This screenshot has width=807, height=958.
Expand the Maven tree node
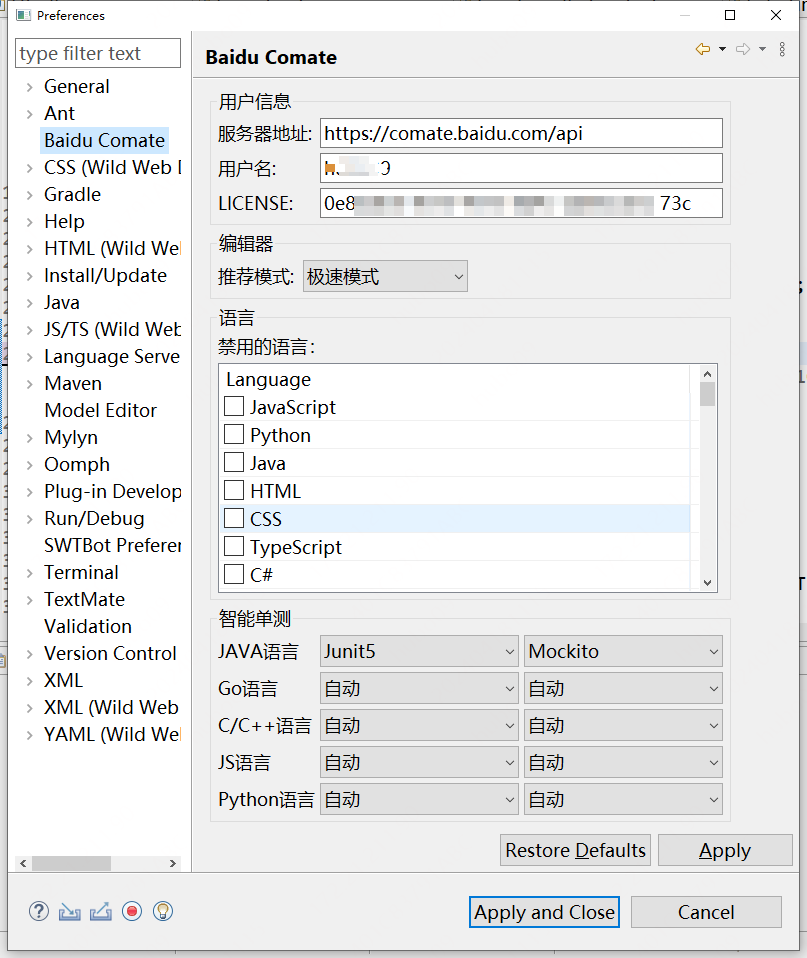29,384
